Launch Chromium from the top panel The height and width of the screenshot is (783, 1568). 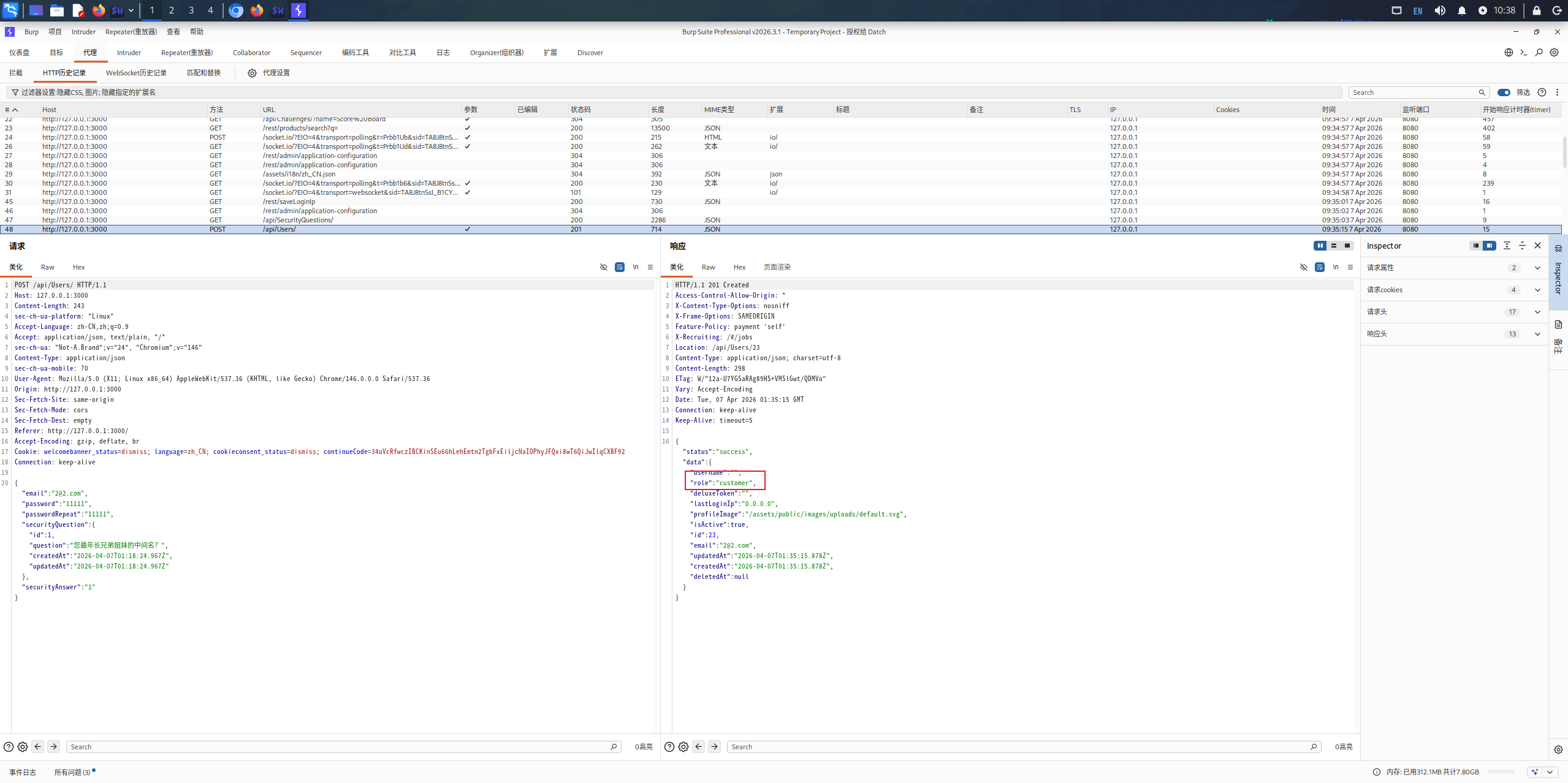pos(236,10)
